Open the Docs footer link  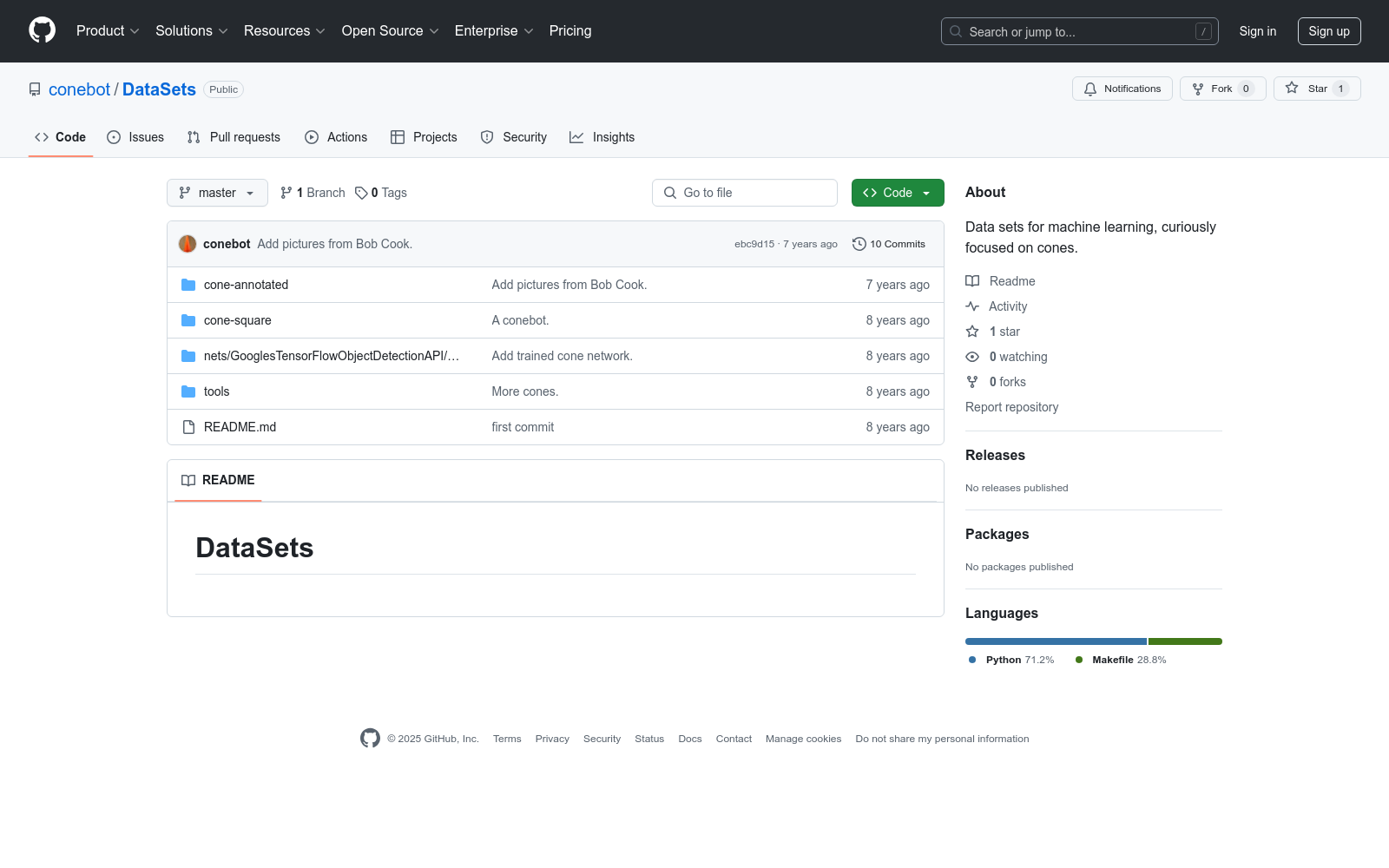690,739
